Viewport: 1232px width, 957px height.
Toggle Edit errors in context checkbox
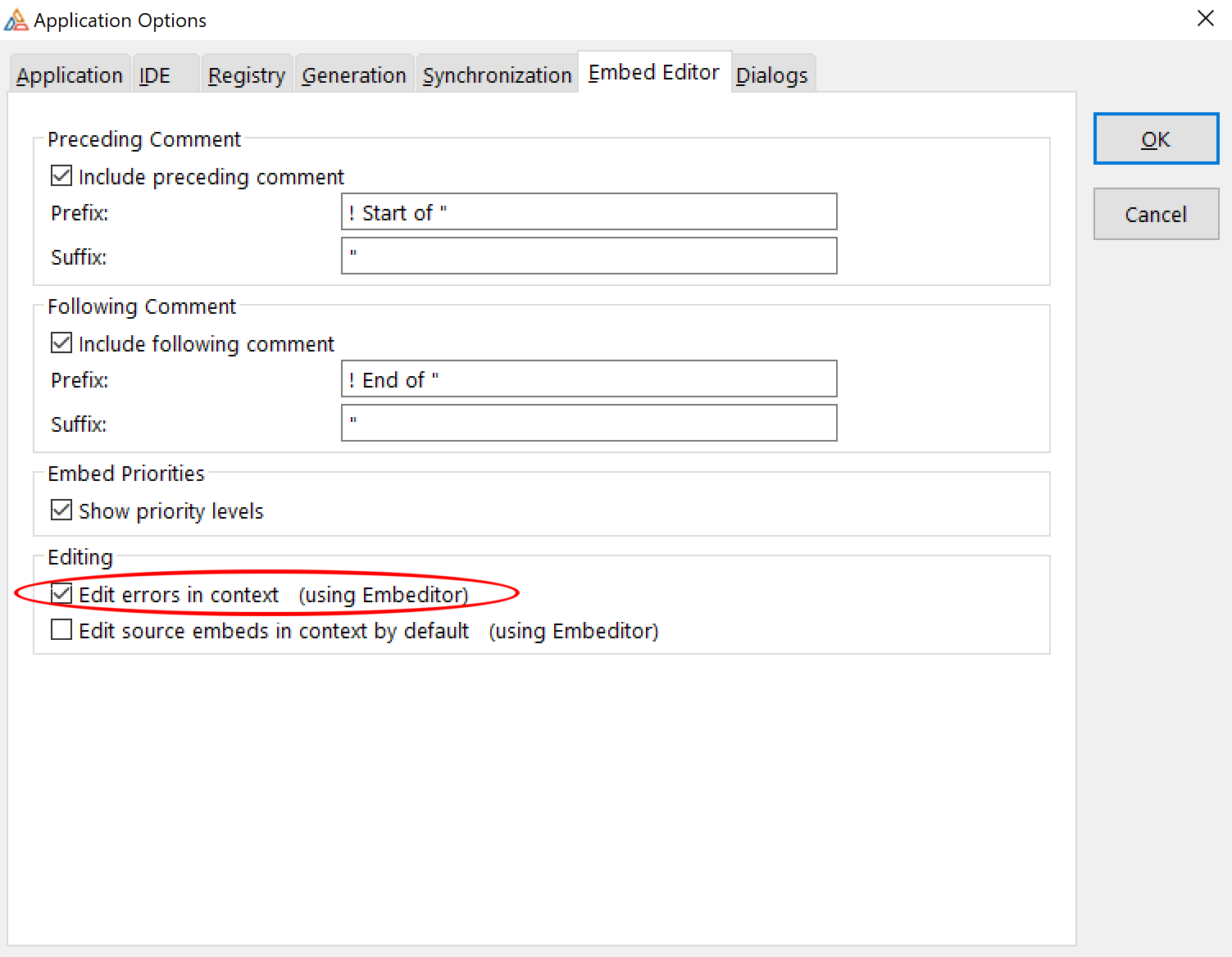tap(61, 594)
